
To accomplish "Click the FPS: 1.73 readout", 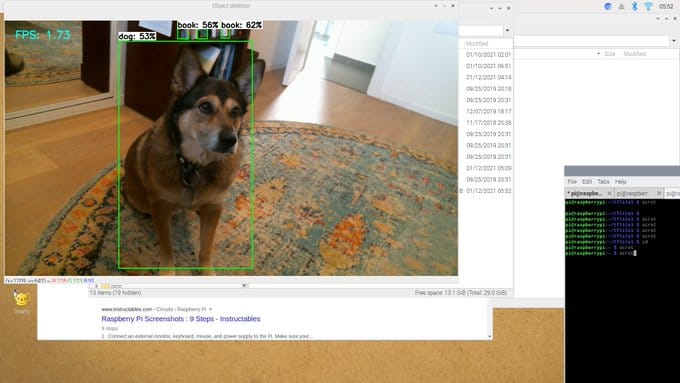I will click(42, 35).
